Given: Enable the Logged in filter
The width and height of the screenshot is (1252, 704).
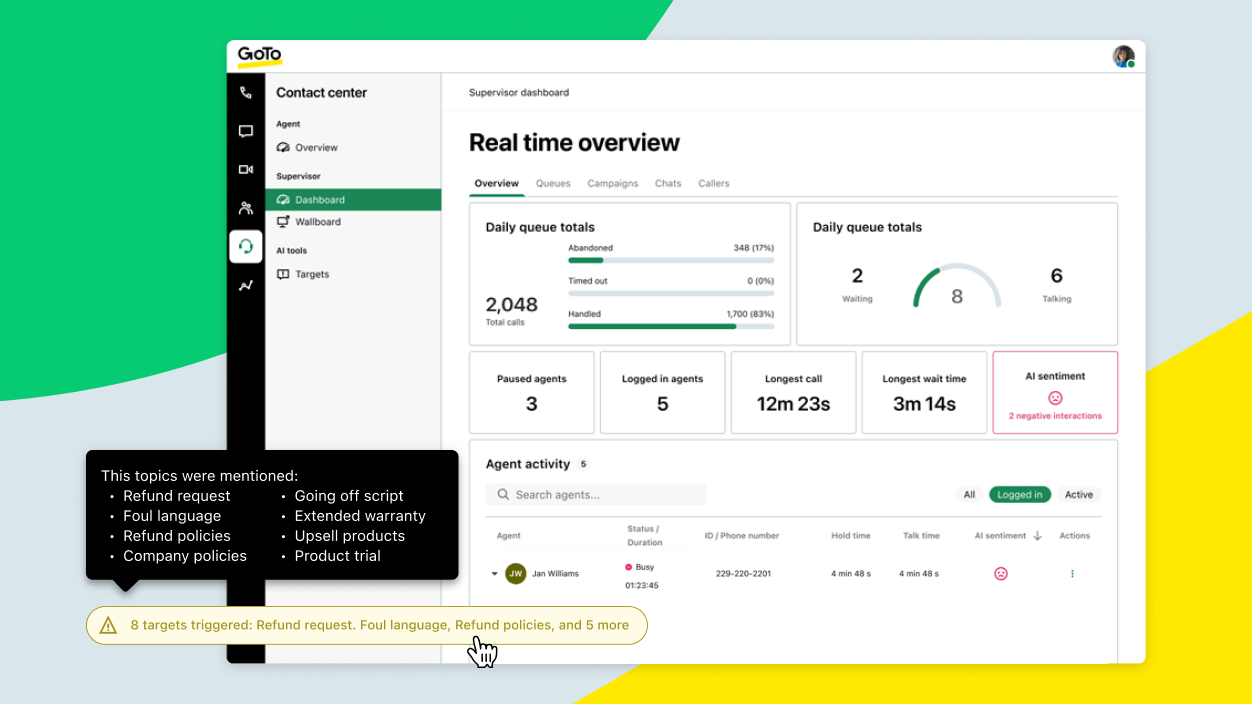Looking at the screenshot, I should (1019, 494).
